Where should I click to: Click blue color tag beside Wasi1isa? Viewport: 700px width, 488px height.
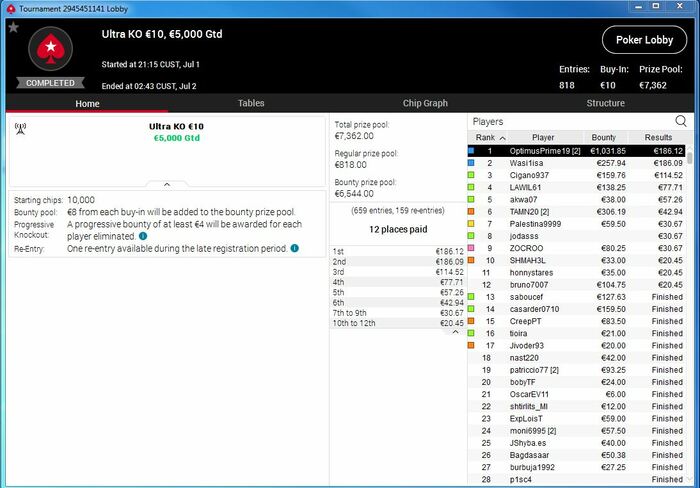[471, 163]
